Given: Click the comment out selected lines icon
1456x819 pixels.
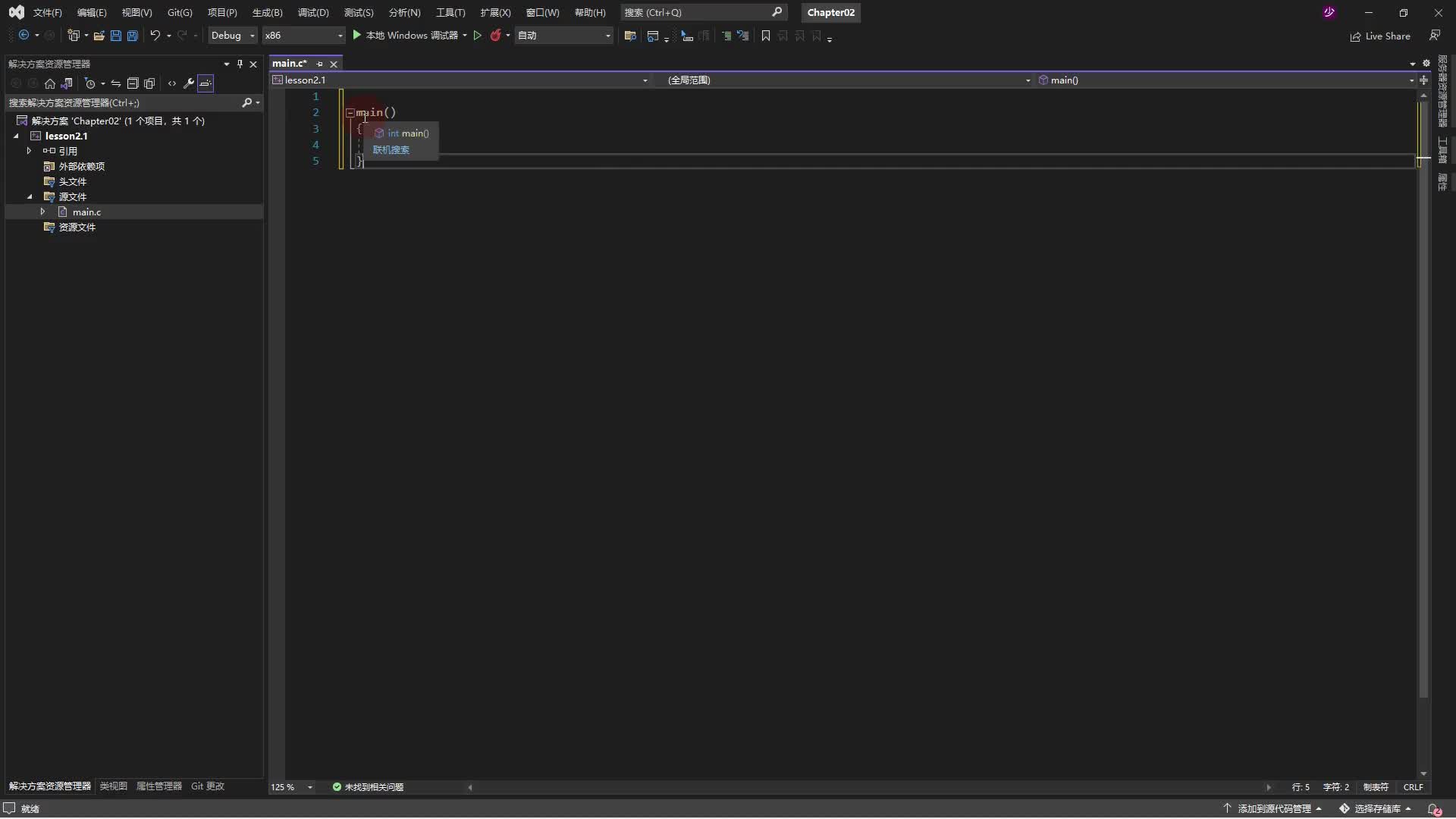Looking at the screenshot, I should click(x=726, y=36).
